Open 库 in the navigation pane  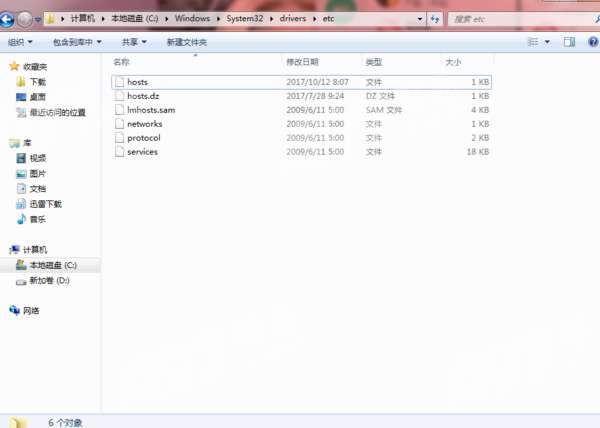[x=27, y=143]
